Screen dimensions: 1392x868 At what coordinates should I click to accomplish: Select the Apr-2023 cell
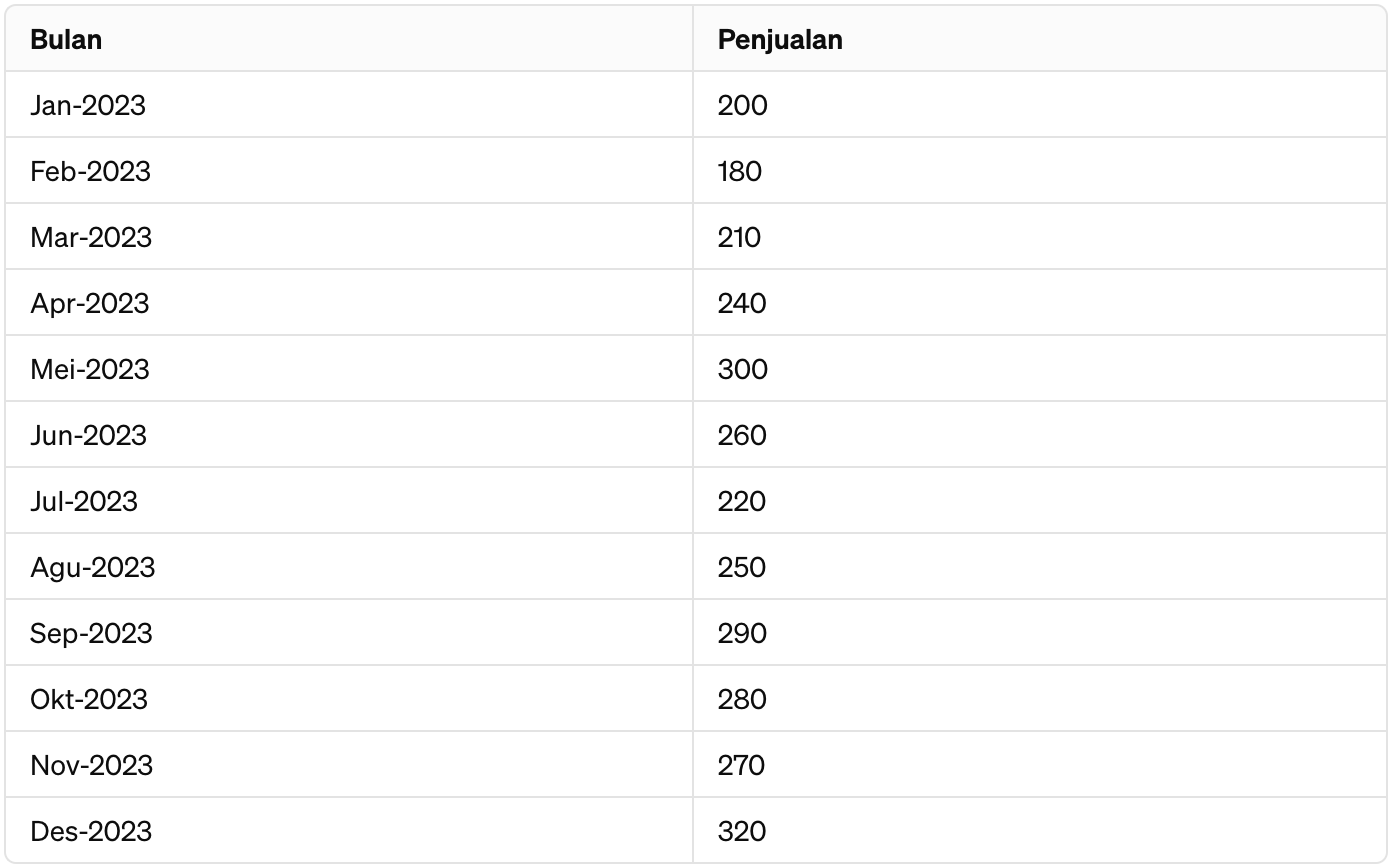tap(349, 303)
